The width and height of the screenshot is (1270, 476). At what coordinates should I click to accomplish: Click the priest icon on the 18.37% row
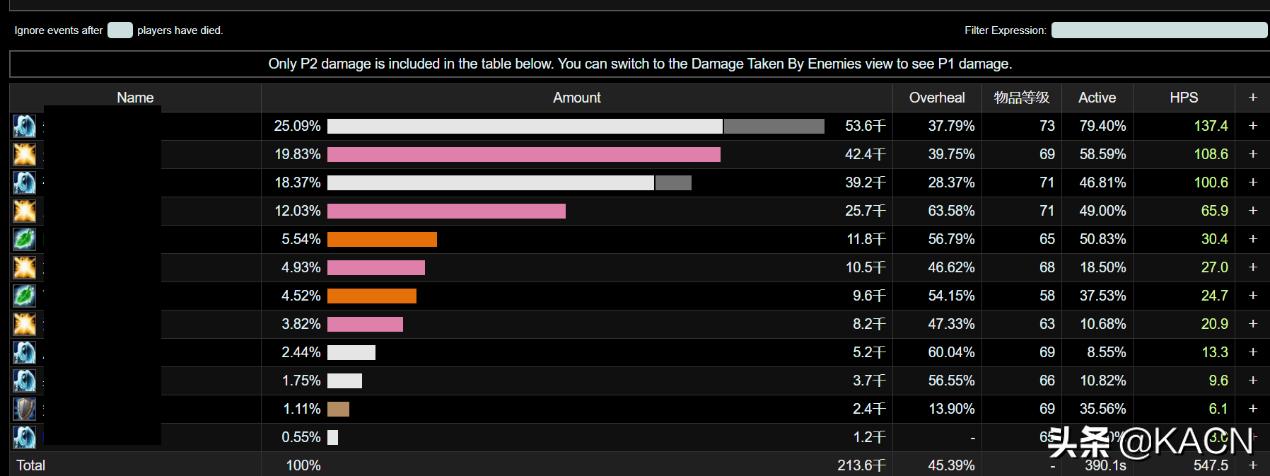click(x=24, y=182)
